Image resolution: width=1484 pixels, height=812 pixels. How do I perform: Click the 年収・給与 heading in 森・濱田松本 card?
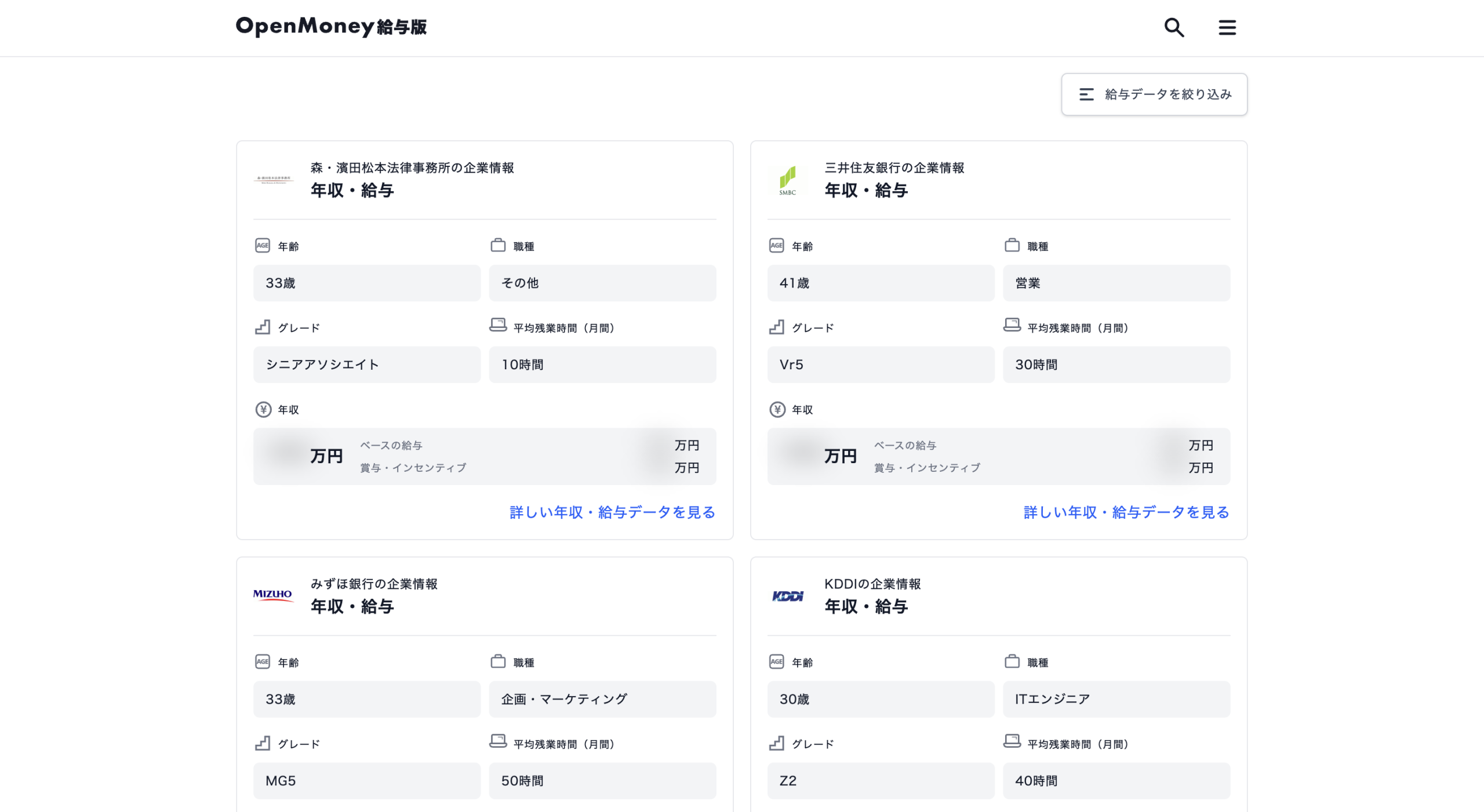[x=352, y=190]
